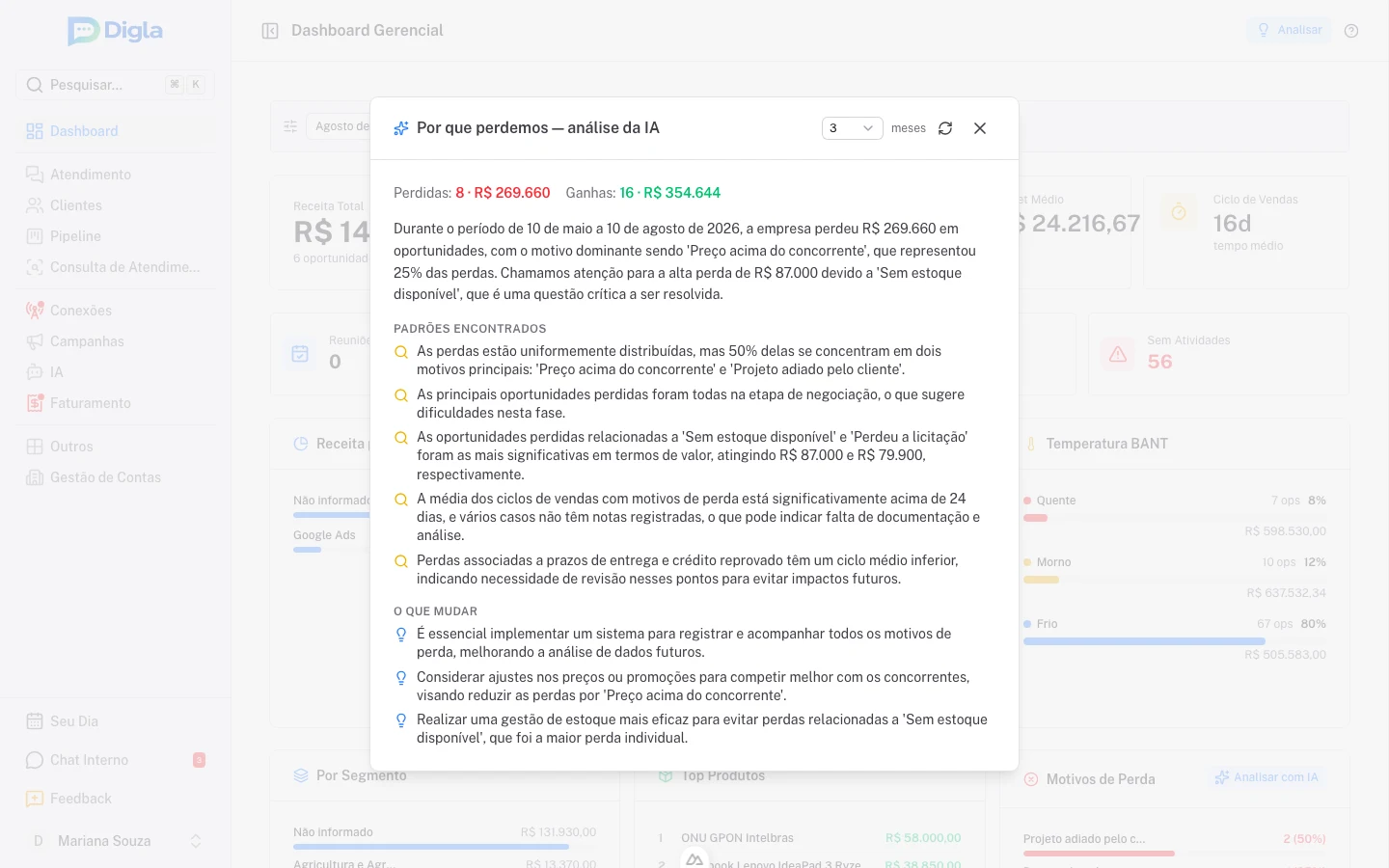Navigate to Pipeline
Screen dimensions: 1389x868
tap(116, 236)
